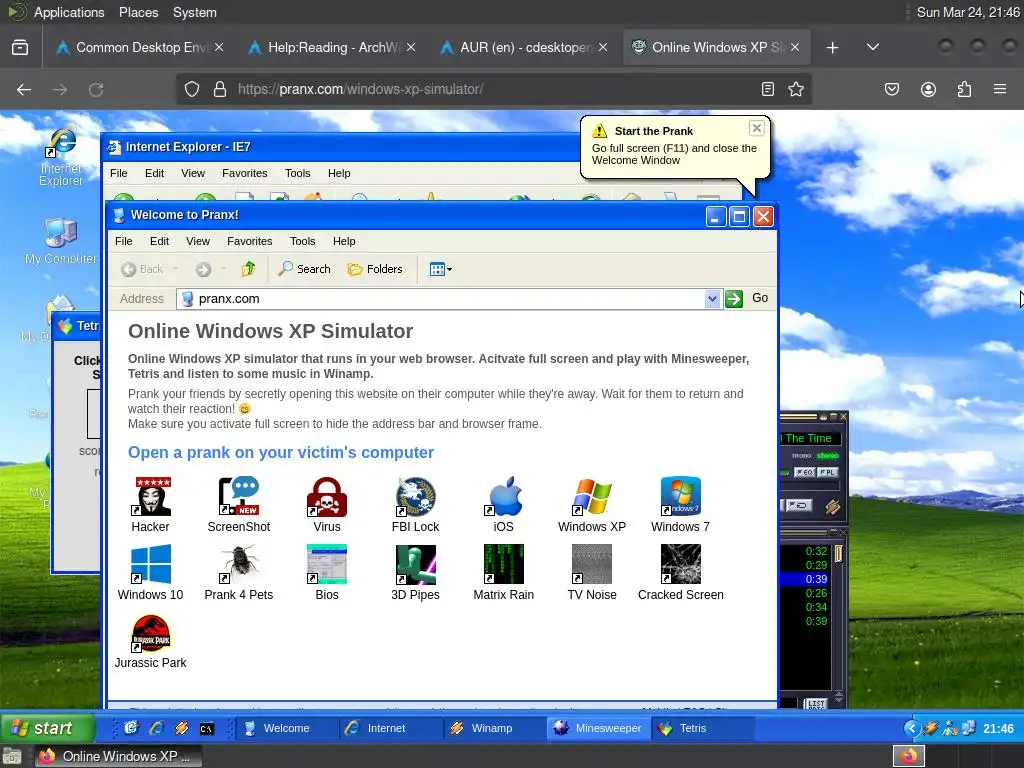
Task: Open the File menu in Welcome window
Action: click(123, 241)
